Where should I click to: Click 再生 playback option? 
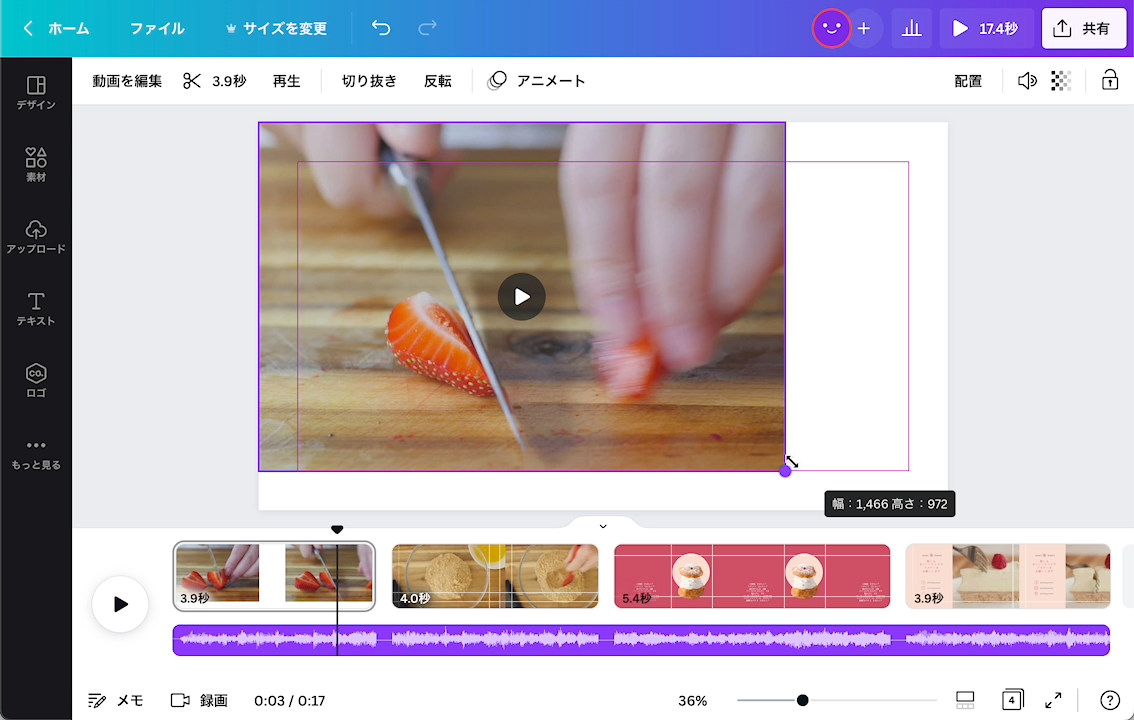coord(286,81)
